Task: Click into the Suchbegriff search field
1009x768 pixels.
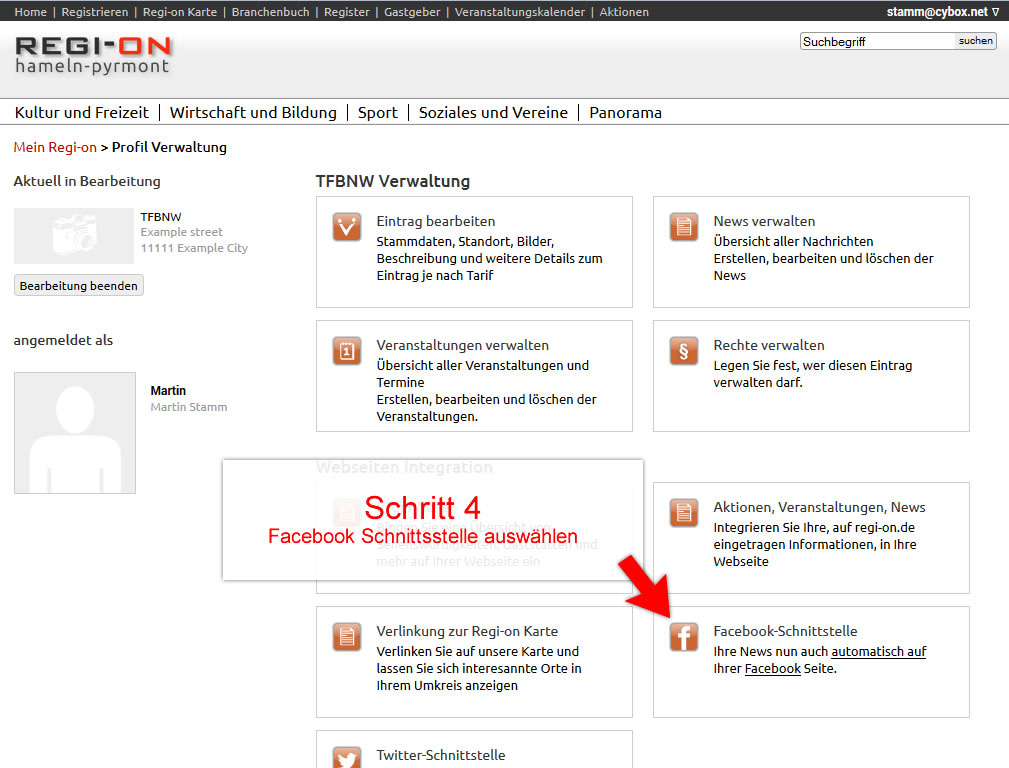Action: click(876, 42)
